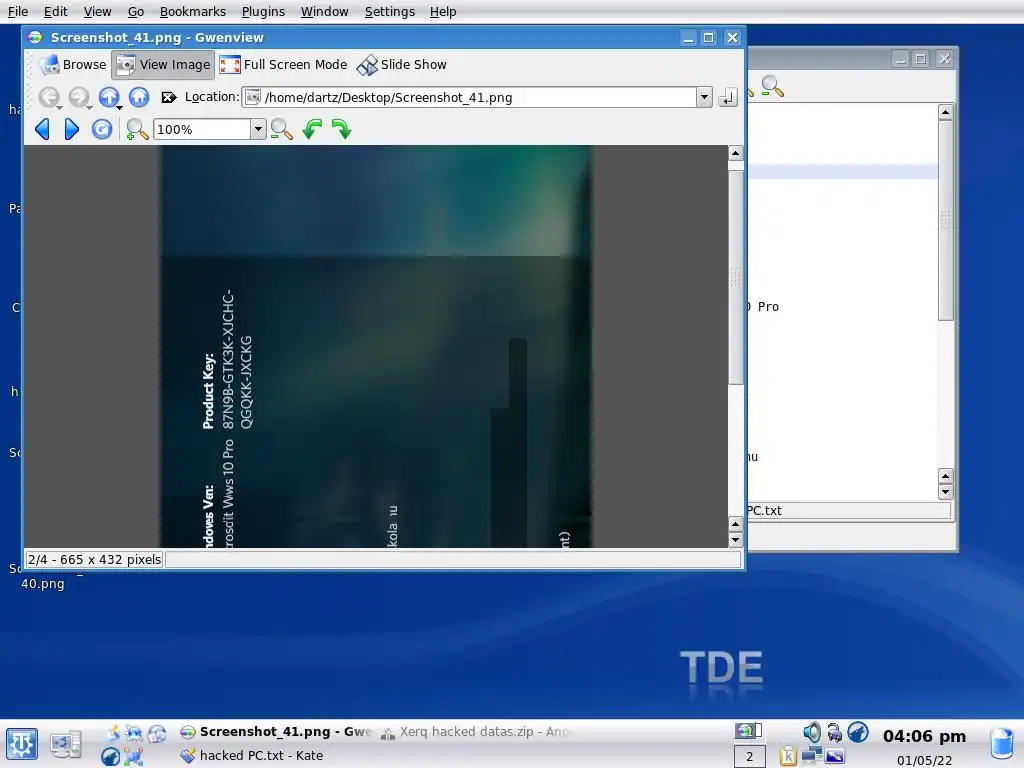Go up one folder level
Image resolution: width=1024 pixels, height=768 pixels.
click(x=109, y=97)
